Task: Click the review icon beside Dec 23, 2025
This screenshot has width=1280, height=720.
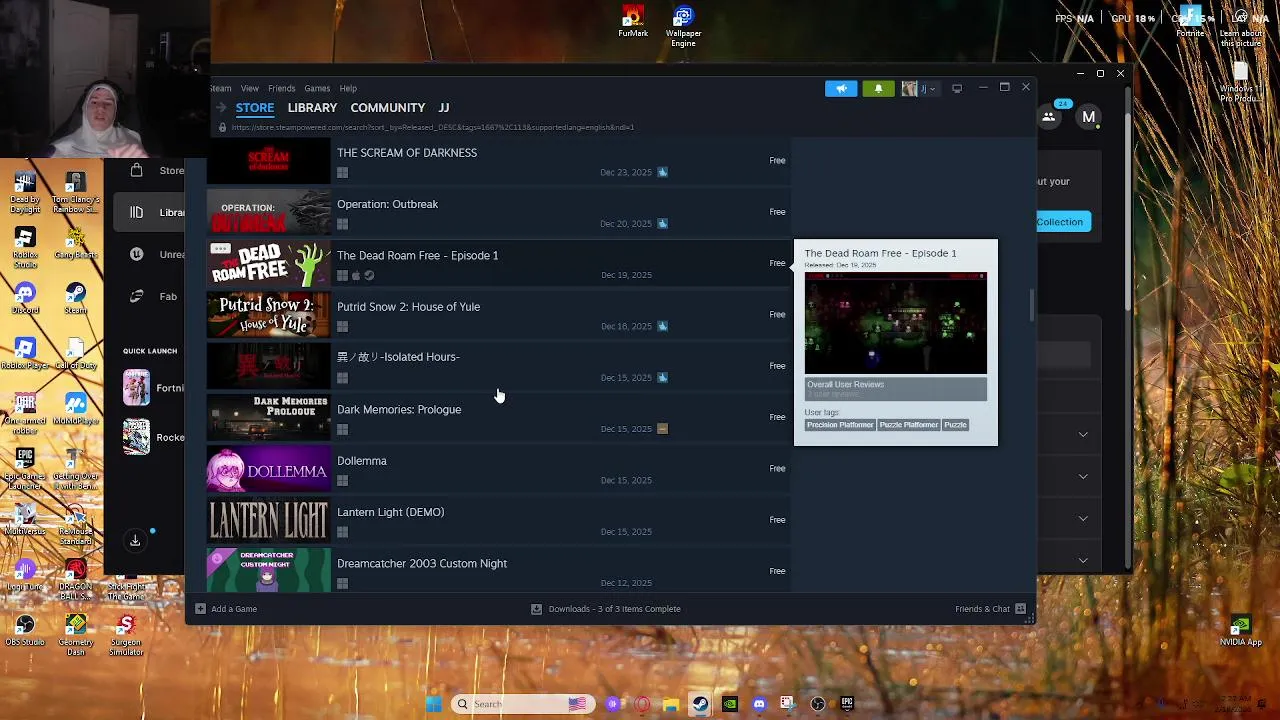Action: pyautogui.click(x=662, y=172)
